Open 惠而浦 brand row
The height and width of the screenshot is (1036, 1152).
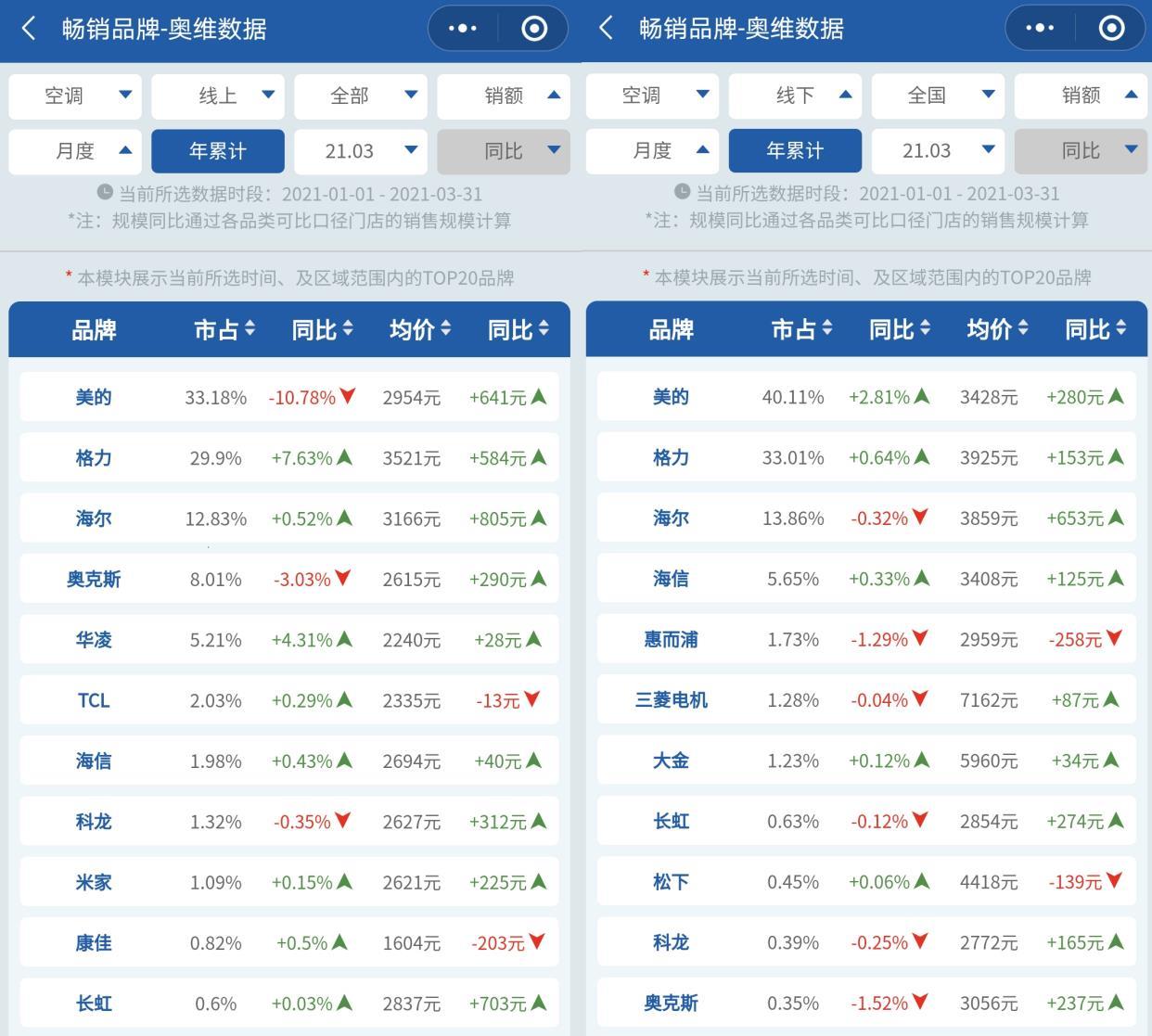866,639
